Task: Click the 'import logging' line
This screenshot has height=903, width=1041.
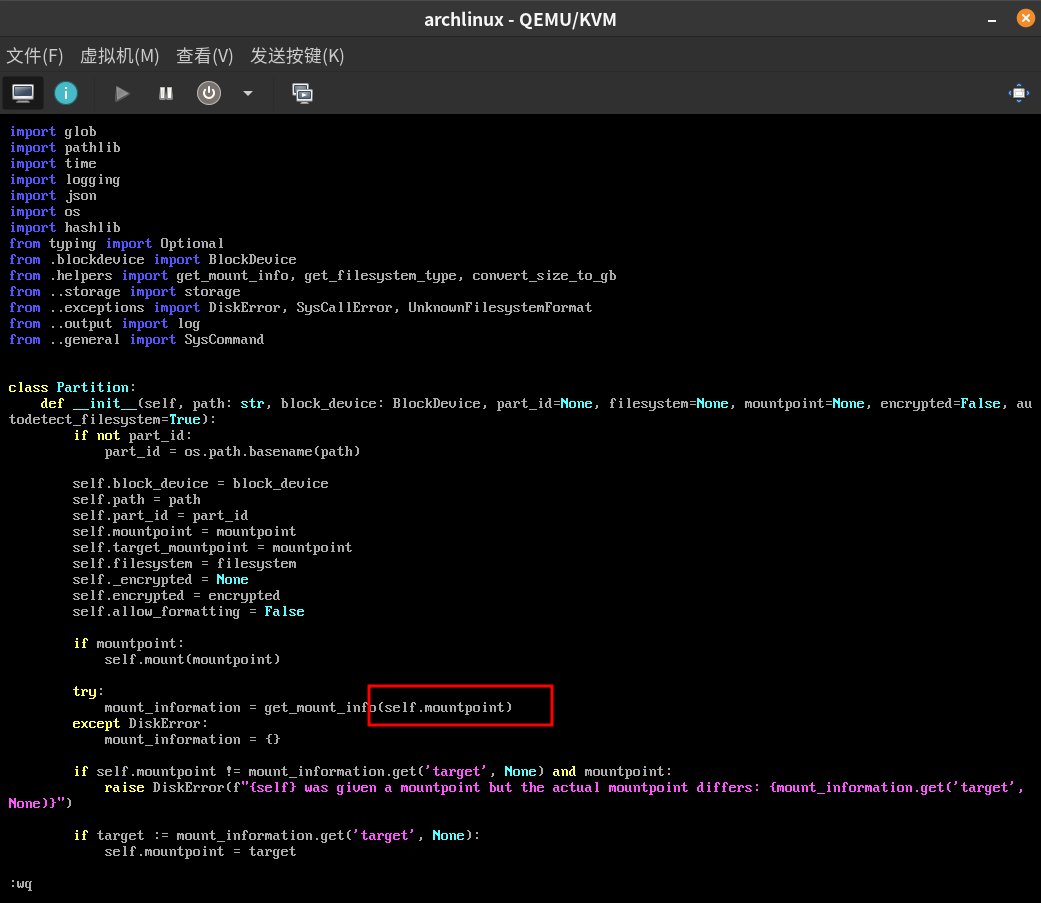Action: (x=64, y=180)
